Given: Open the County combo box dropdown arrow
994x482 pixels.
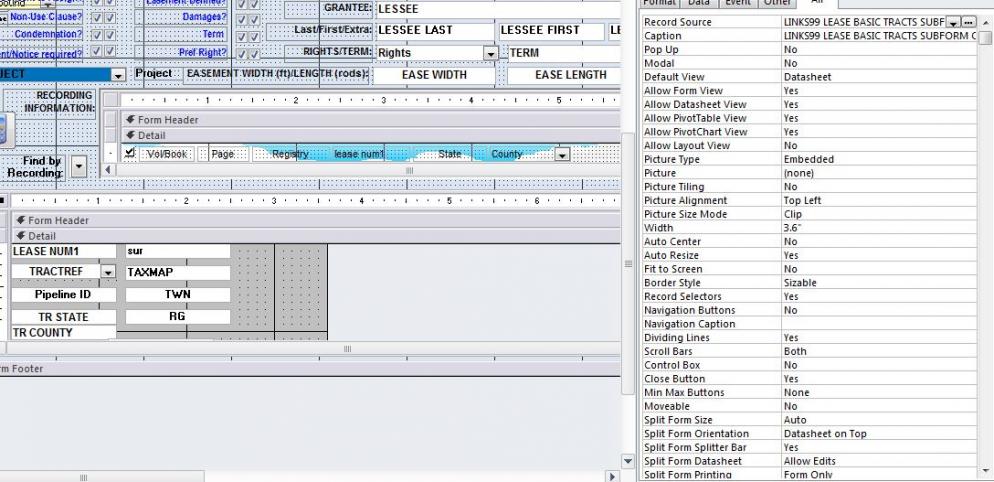Looking at the screenshot, I should tap(562, 154).
